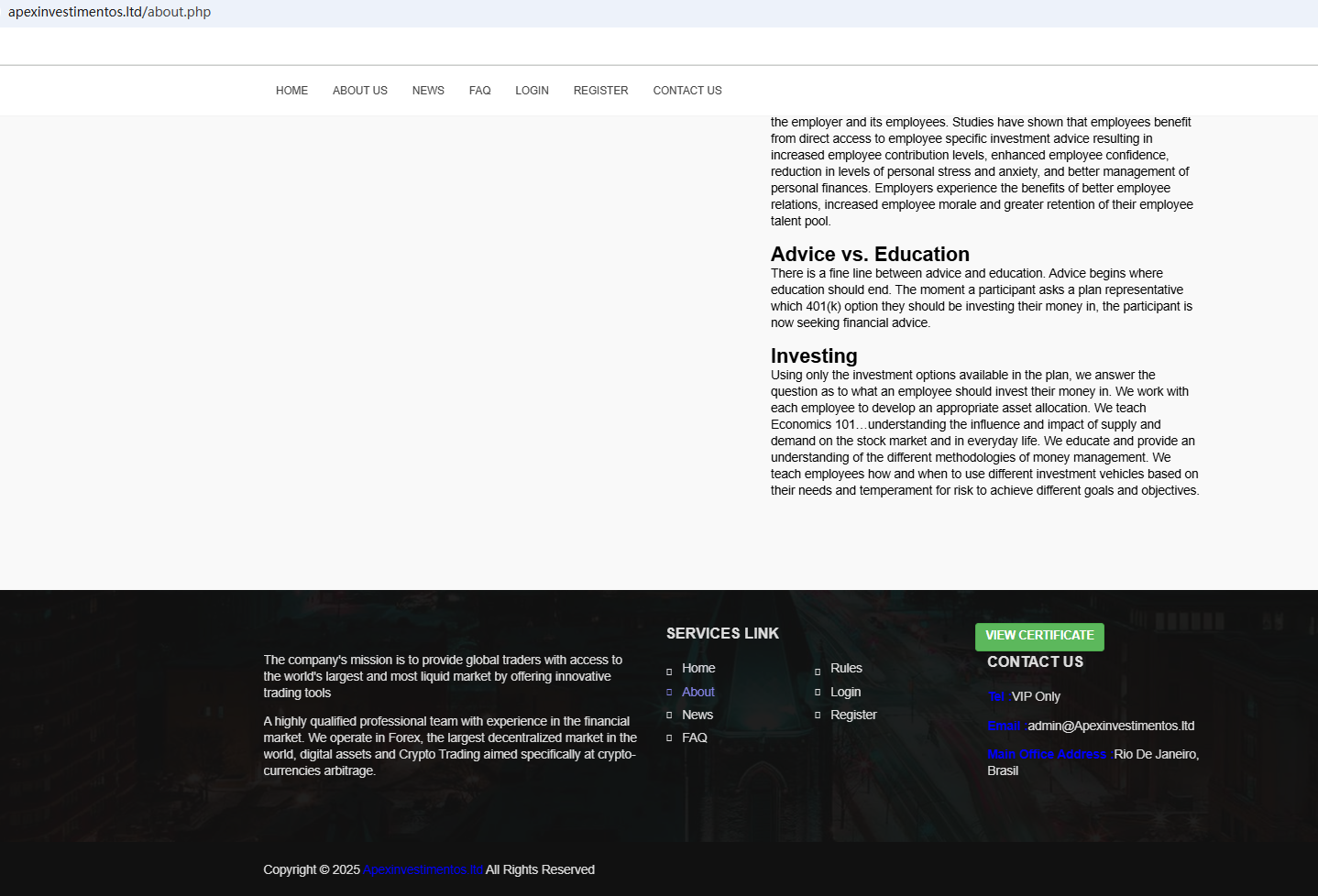The width and height of the screenshot is (1318, 896).
Task: Click the footer Register link
Action: tap(852, 716)
